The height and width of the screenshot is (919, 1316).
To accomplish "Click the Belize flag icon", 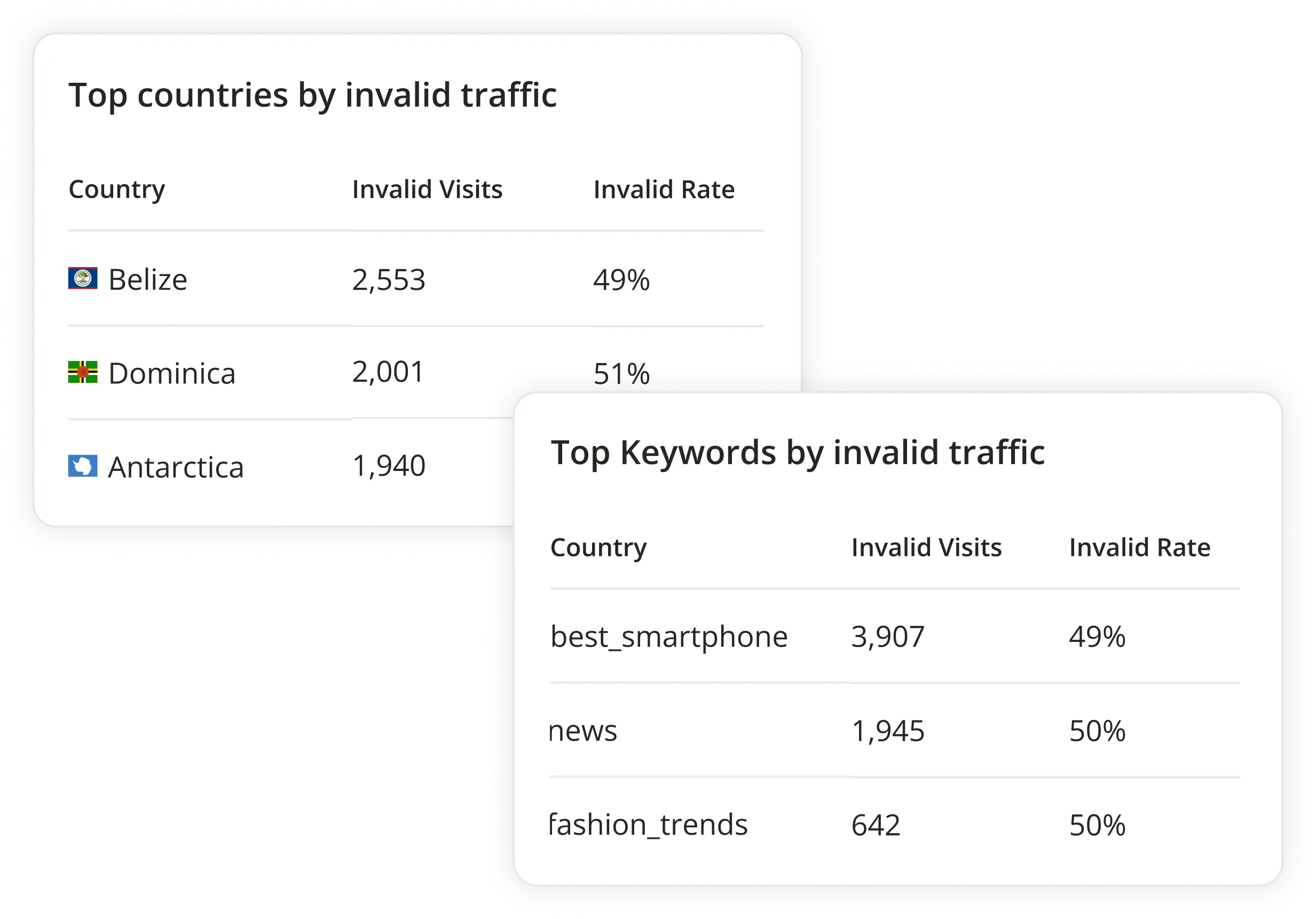I will point(83,279).
